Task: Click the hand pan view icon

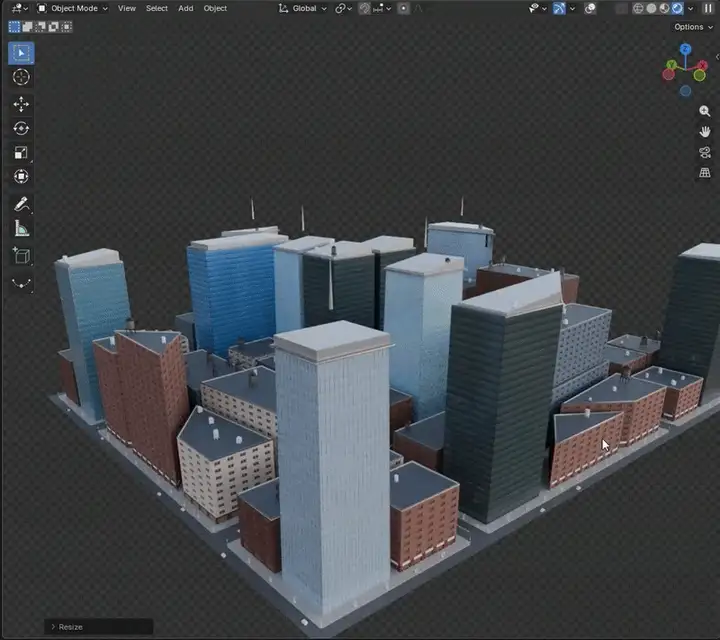Action: pyautogui.click(x=704, y=132)
